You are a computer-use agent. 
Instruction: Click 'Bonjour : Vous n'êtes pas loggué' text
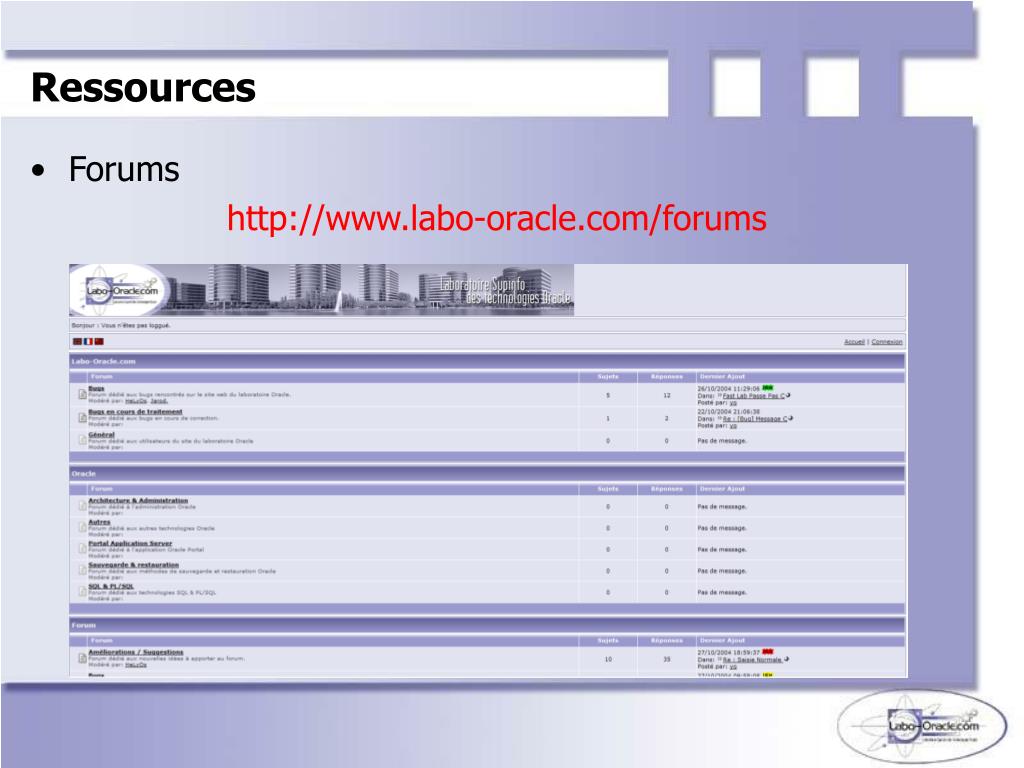pos(121,325)
